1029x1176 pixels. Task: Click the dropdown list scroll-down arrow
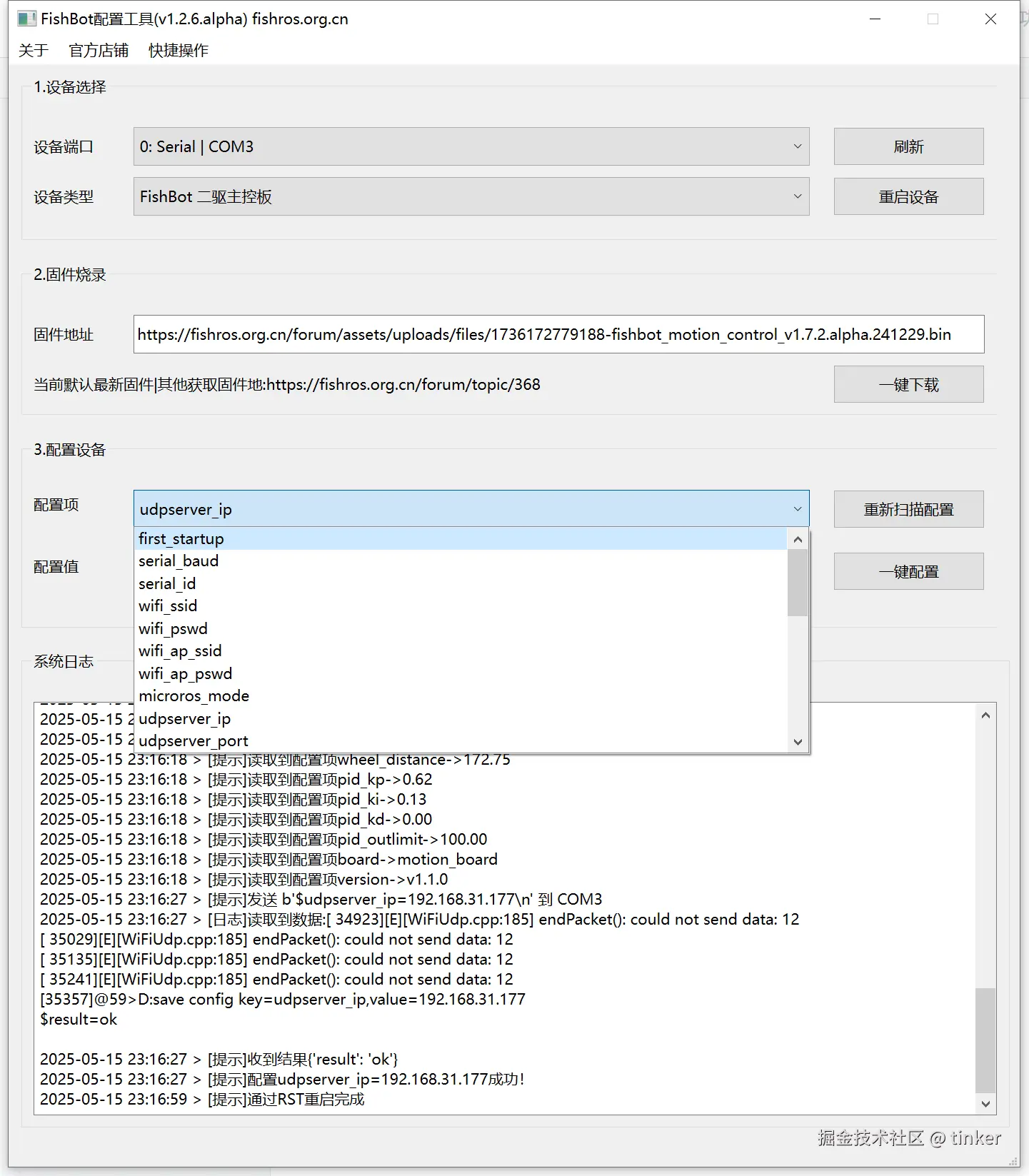[798, 742]
